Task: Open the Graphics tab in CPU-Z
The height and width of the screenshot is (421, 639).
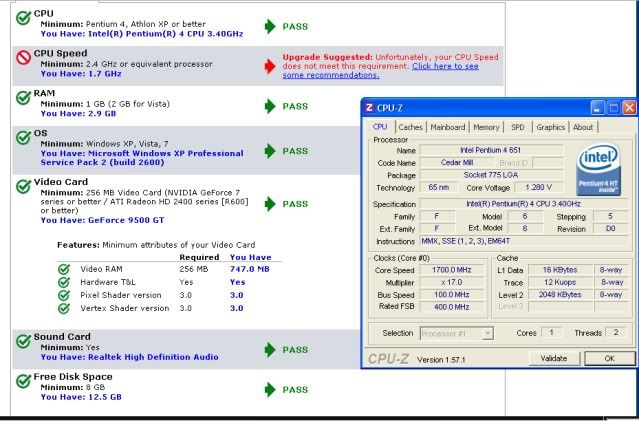Action: pos(551,127)
